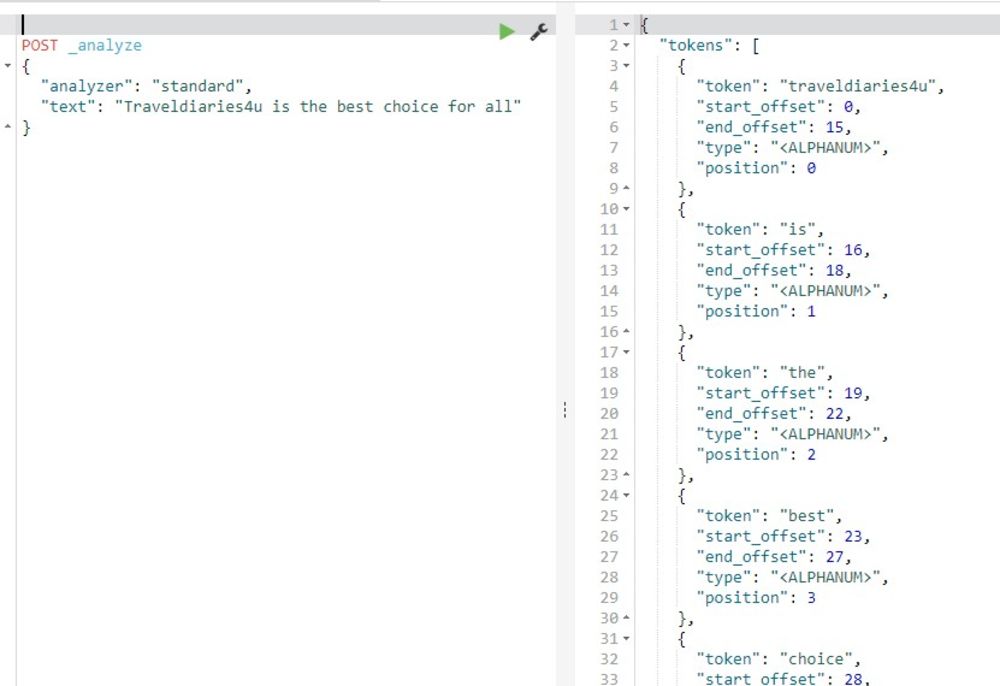Fold the token object at line 17
The width and height of the screenshot is (1000, 686).
626,352
